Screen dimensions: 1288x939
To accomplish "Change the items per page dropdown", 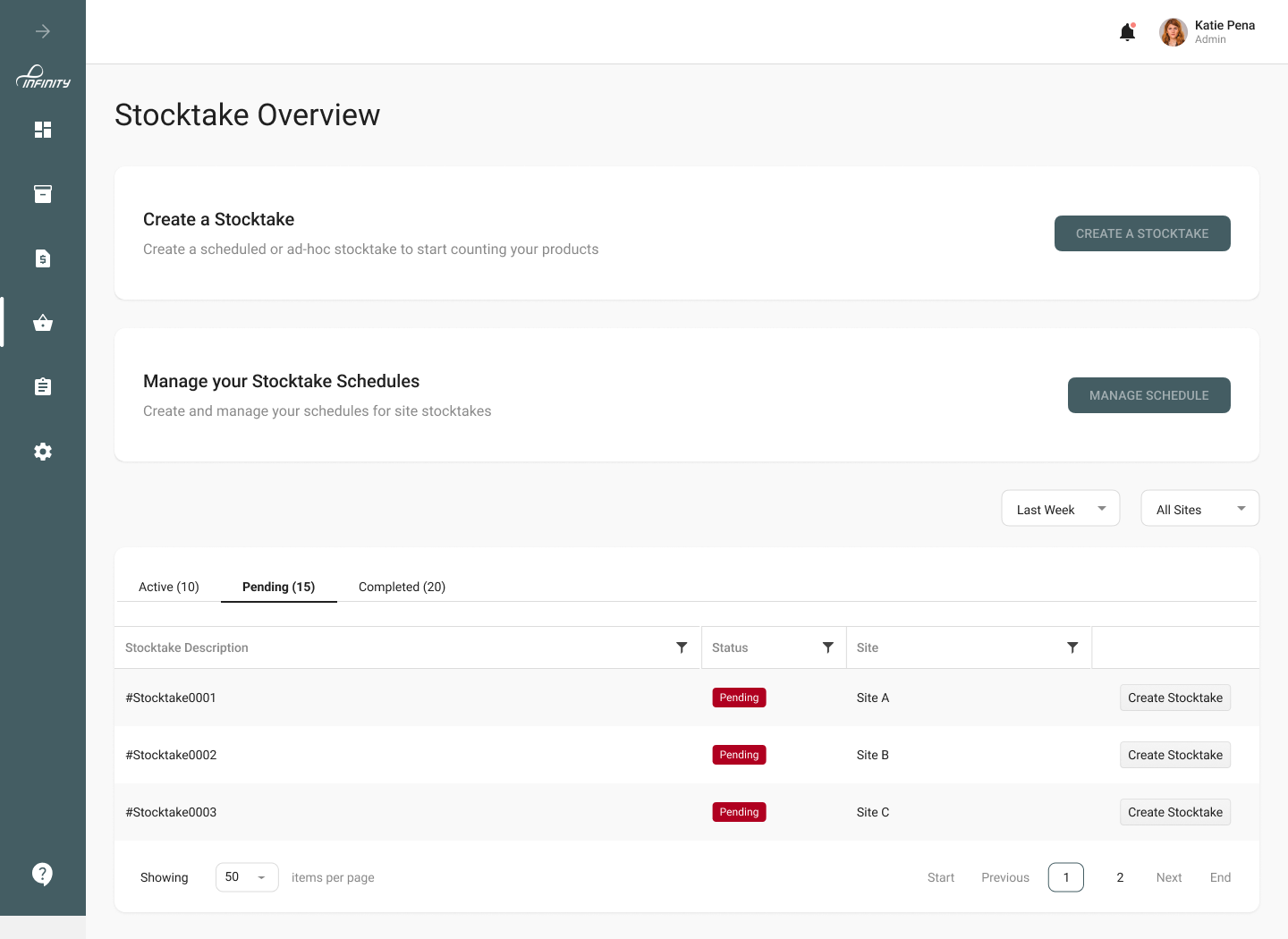I will pos(247,877).
